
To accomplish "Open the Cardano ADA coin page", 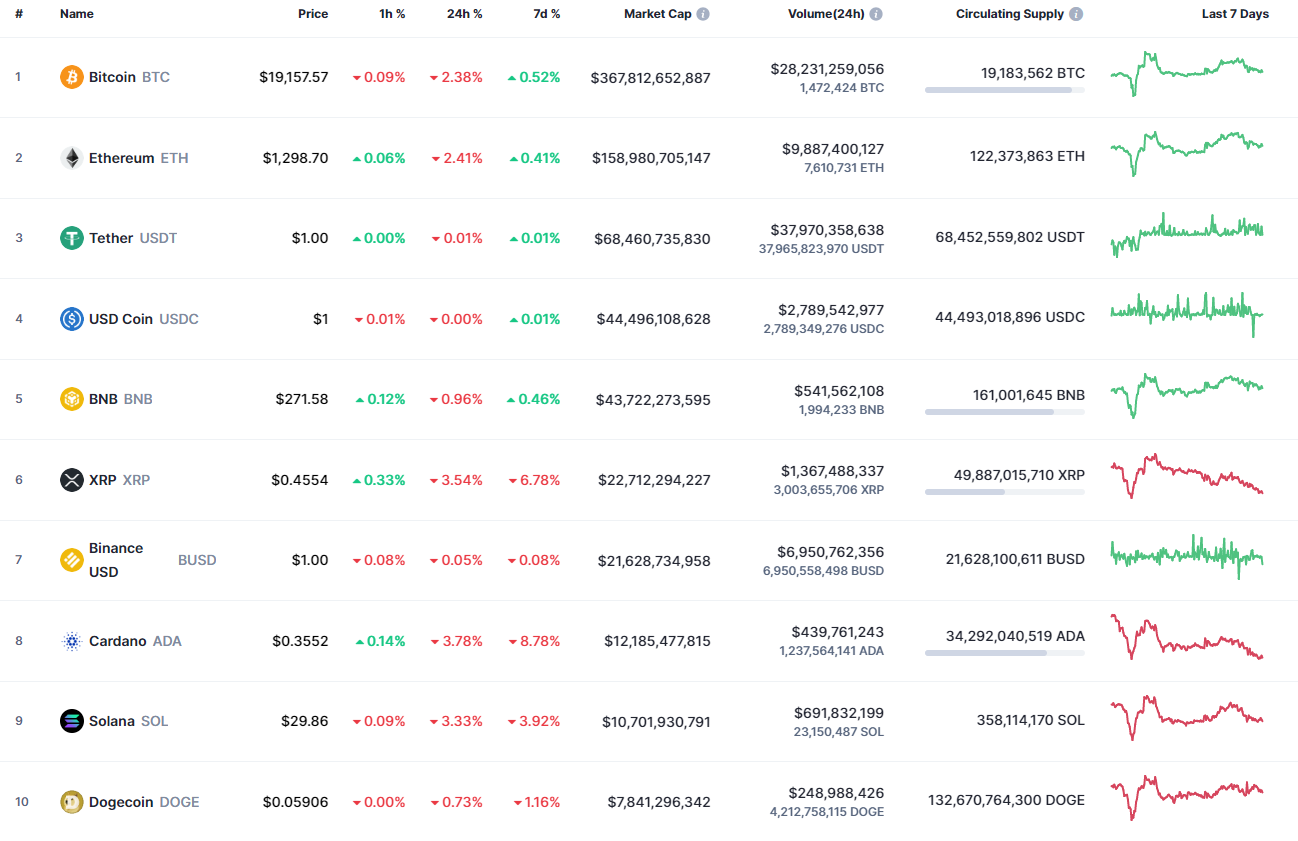I will (120, 640).
